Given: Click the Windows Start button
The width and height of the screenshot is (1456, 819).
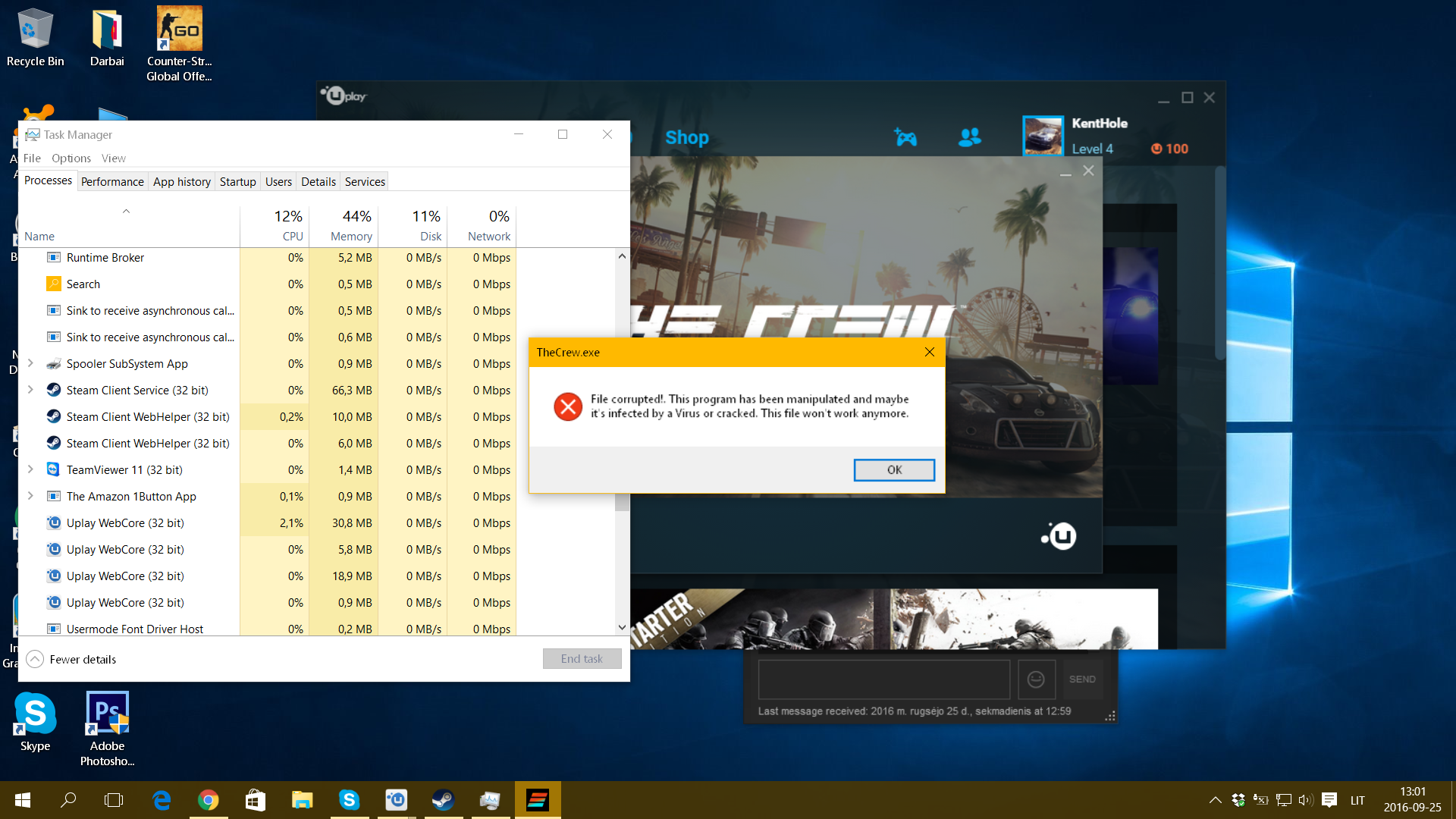Looking at the screenshot, I should (x=23, y=800).
